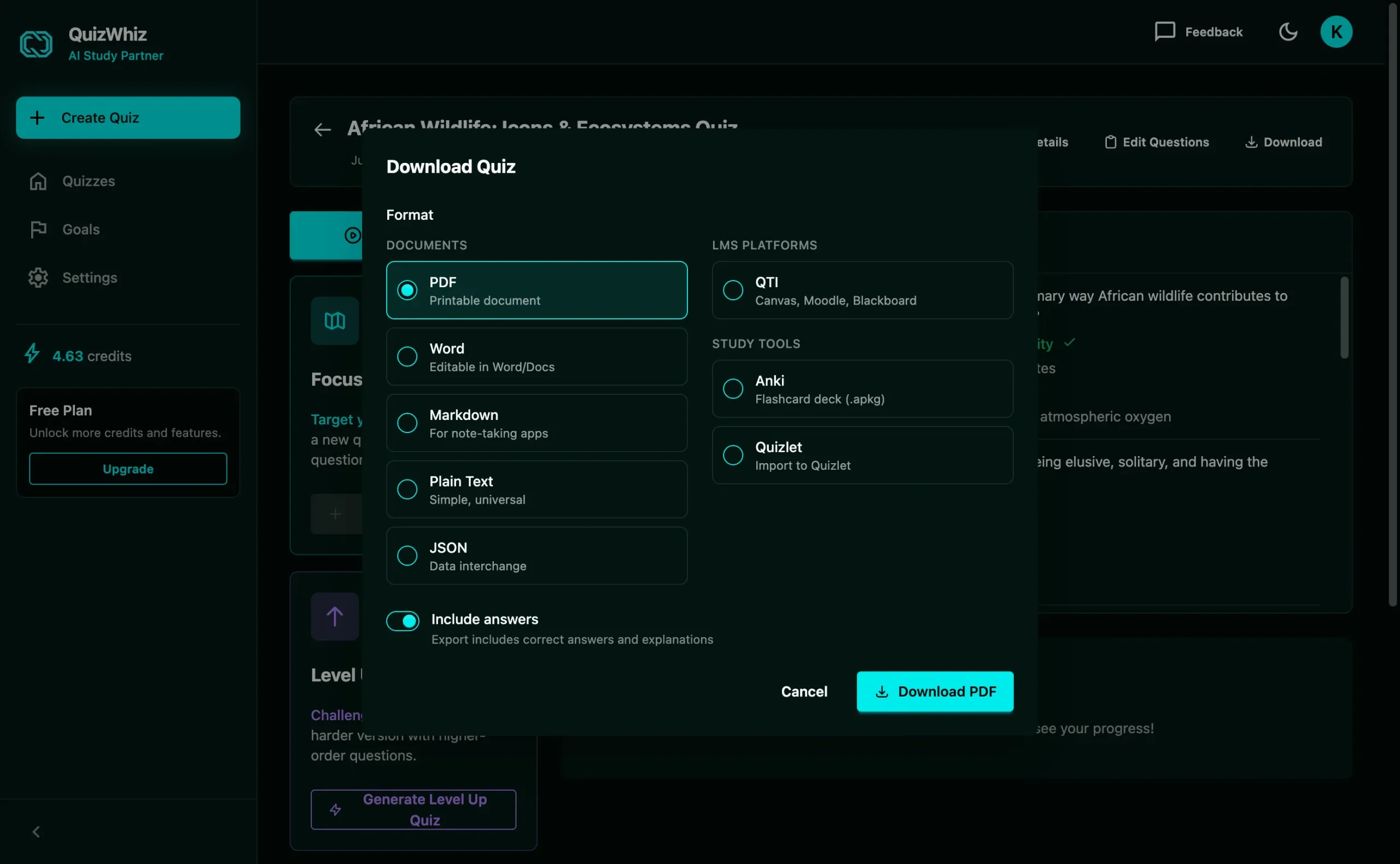Open the Feedback chat icon

[x=1165, y=32]
